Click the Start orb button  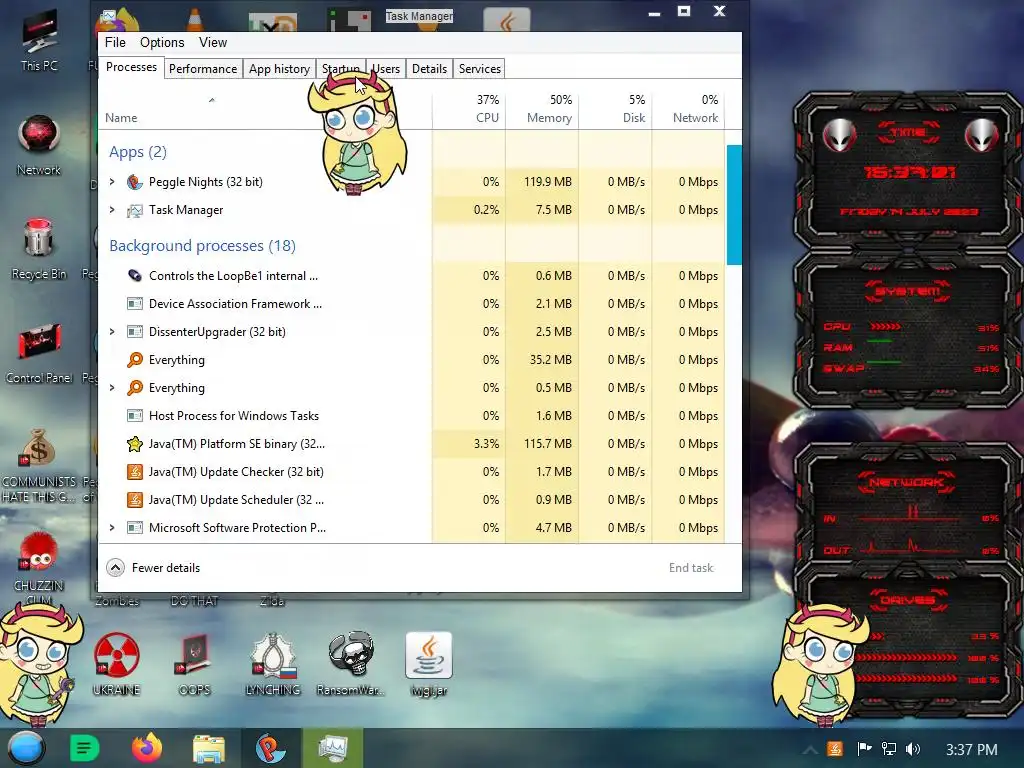point(26,748)
